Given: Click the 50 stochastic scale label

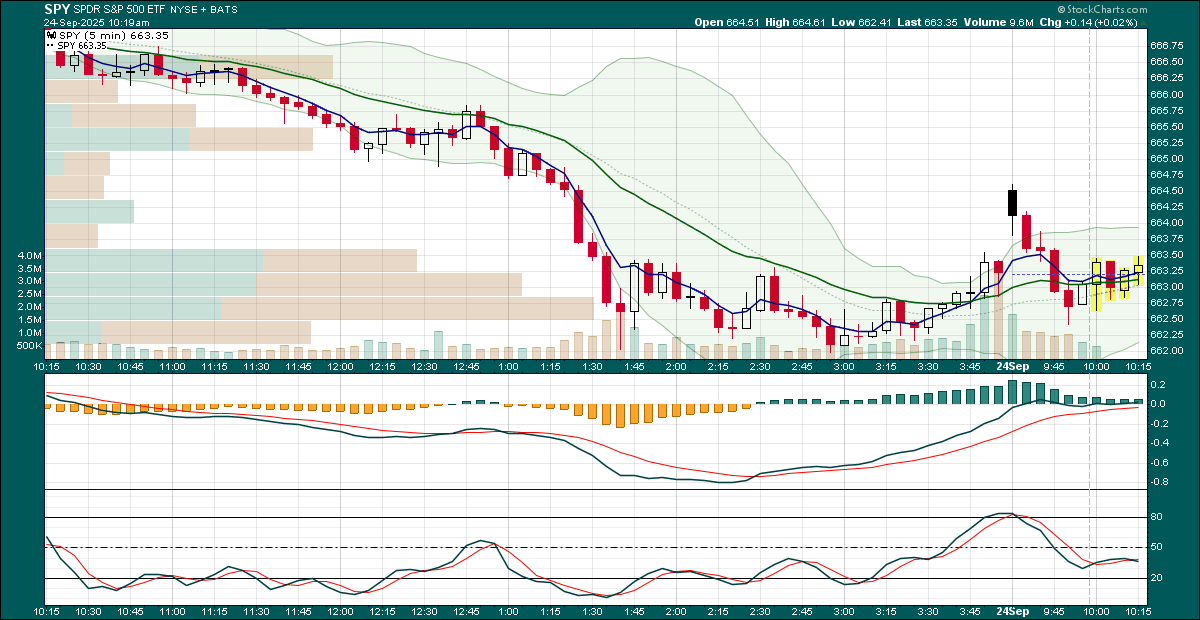Looking at the screenshot, I should 1156,547.
